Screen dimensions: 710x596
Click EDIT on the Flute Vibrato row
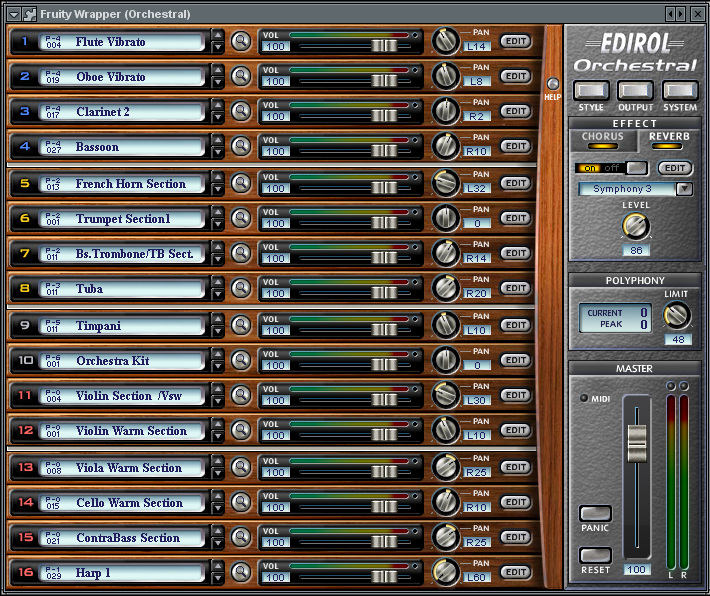click(x=516, y=41)
